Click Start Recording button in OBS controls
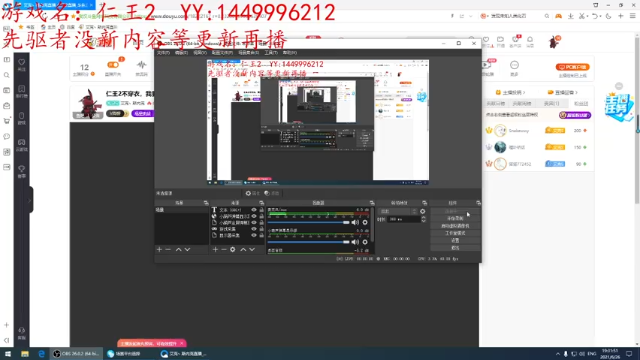This screenshot has height=360, width=640. point(455,218)
